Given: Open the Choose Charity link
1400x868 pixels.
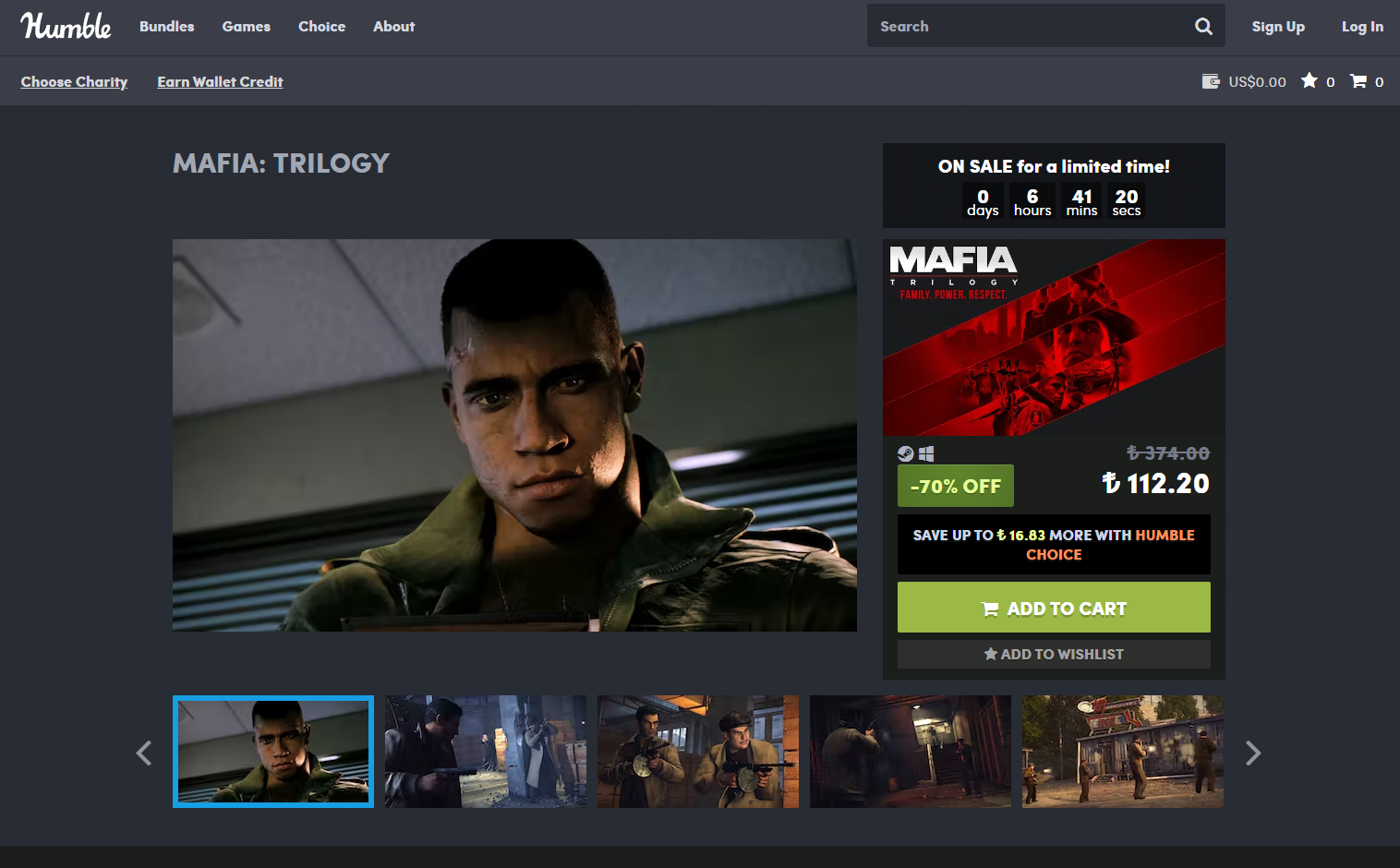Looking at the screenshot, I should (x=75, y=82).
